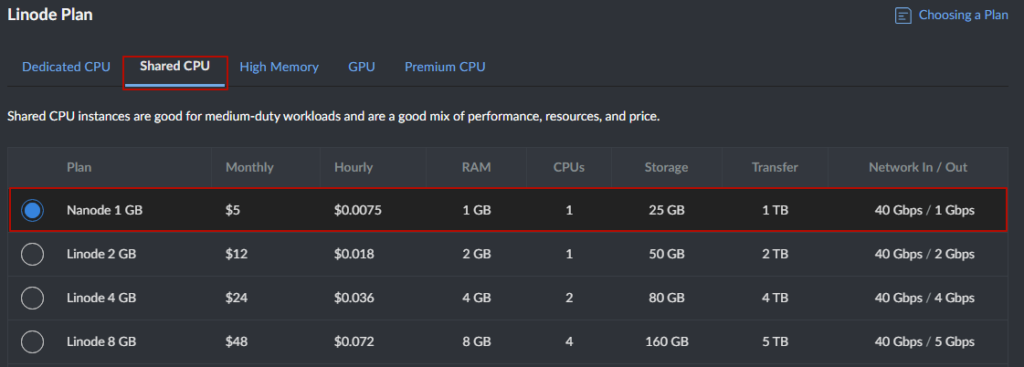Click the RAM column header
Image resolution: width=1024 pixels, height=367 pixels.
pos(476,167)
